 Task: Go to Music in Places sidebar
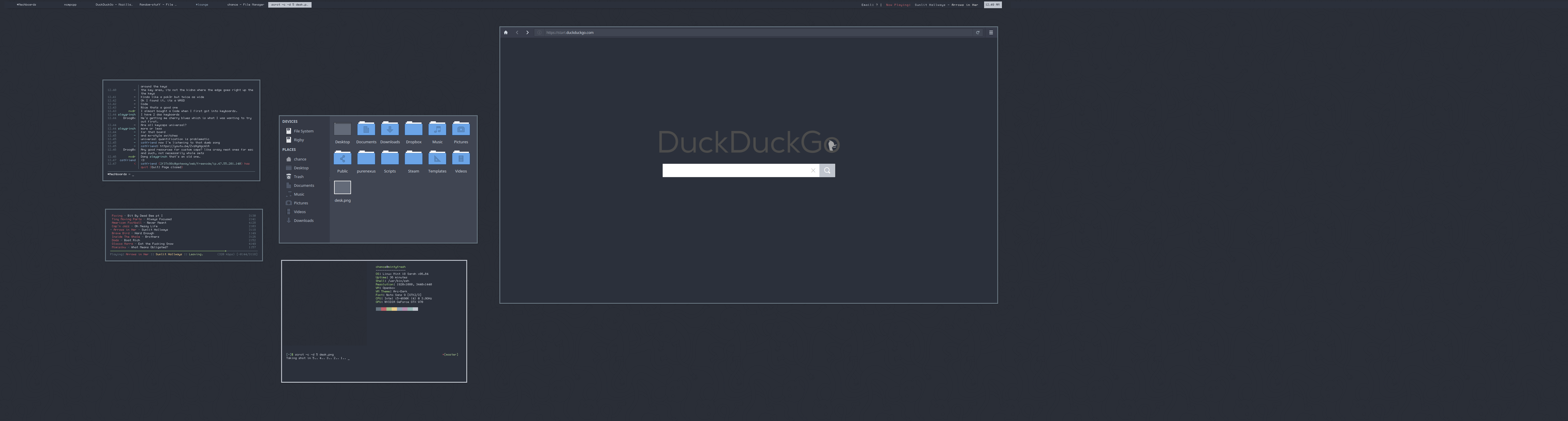point(295,194)
